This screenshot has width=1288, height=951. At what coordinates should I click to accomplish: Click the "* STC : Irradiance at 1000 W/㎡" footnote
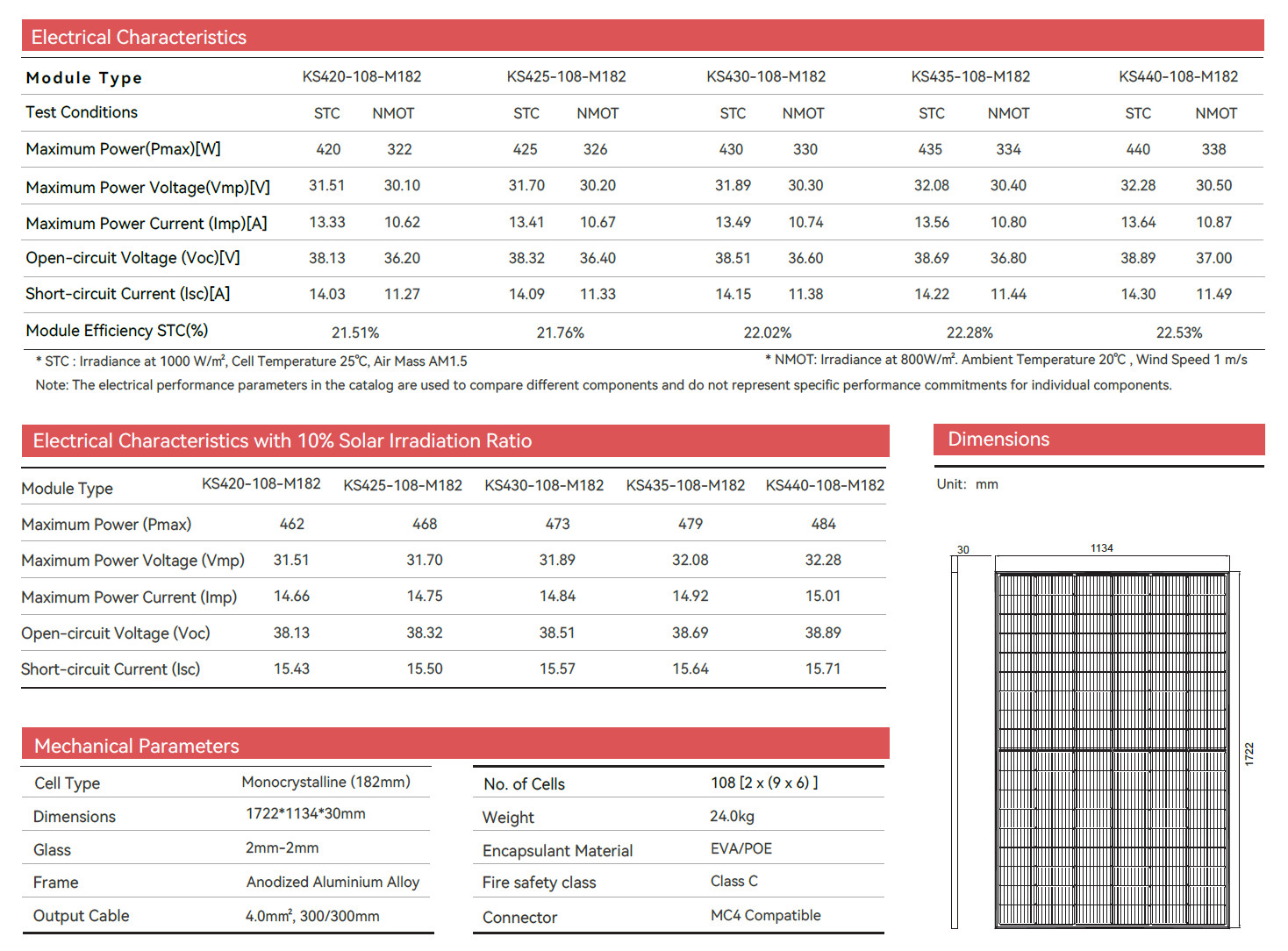pos(251,361)
